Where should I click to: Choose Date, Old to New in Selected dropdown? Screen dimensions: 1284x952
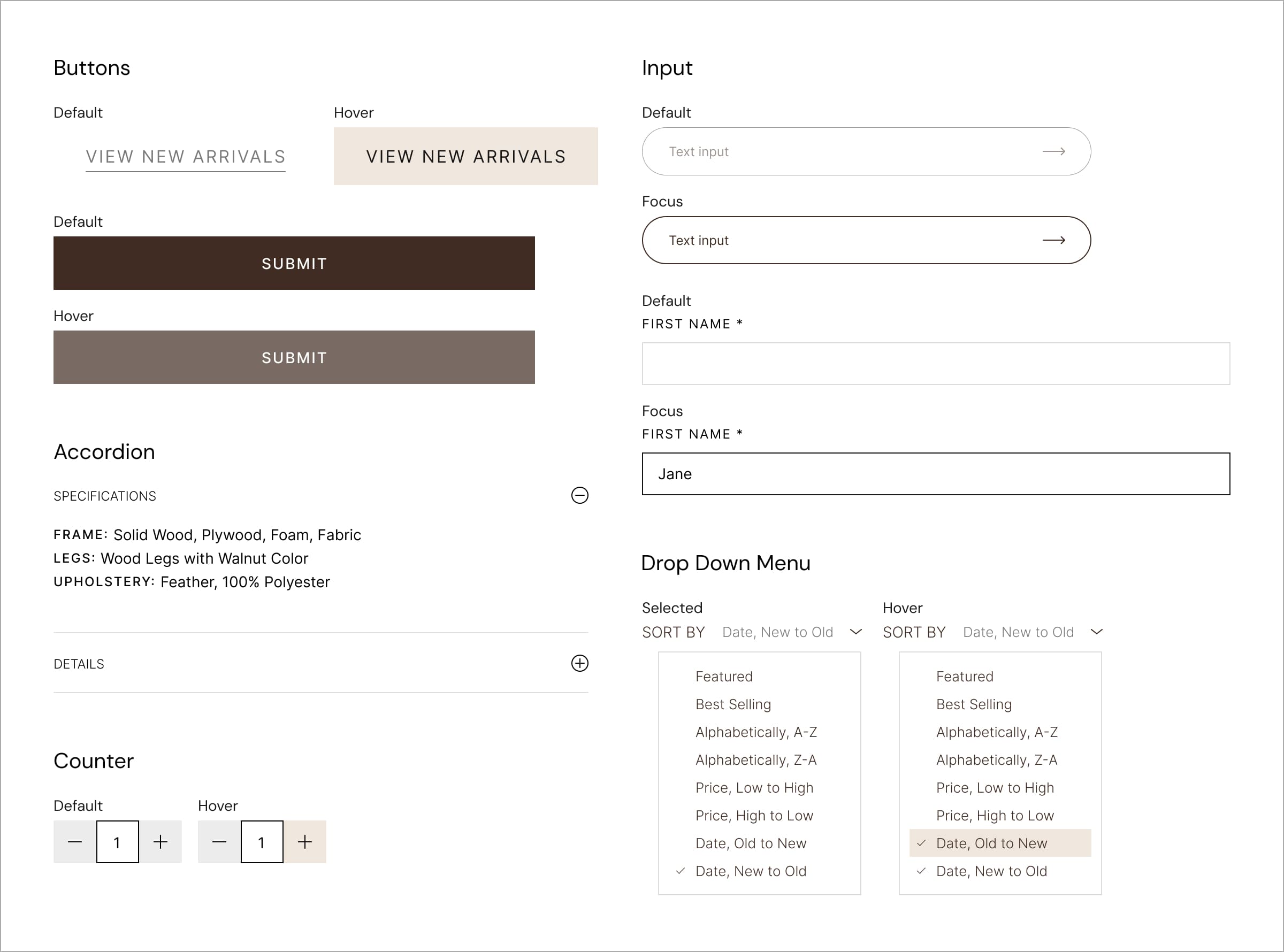(x=760, y=843)
